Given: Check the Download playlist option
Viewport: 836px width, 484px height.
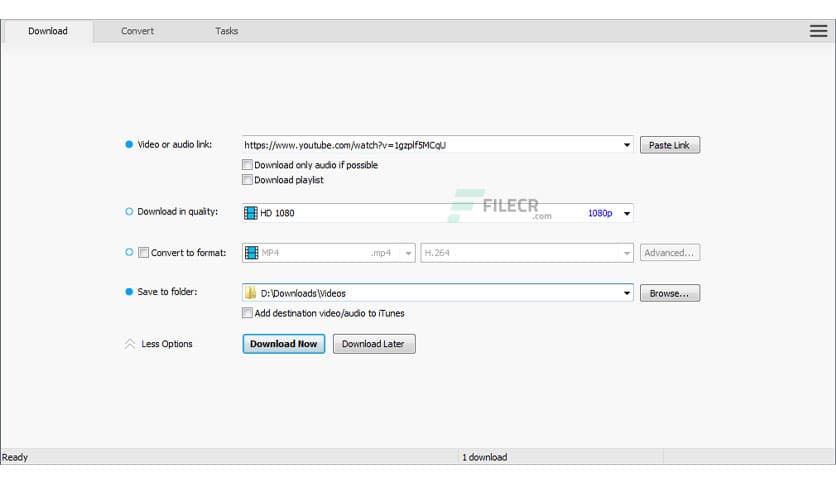Looking at the screenshot, I should coord(247,180).
